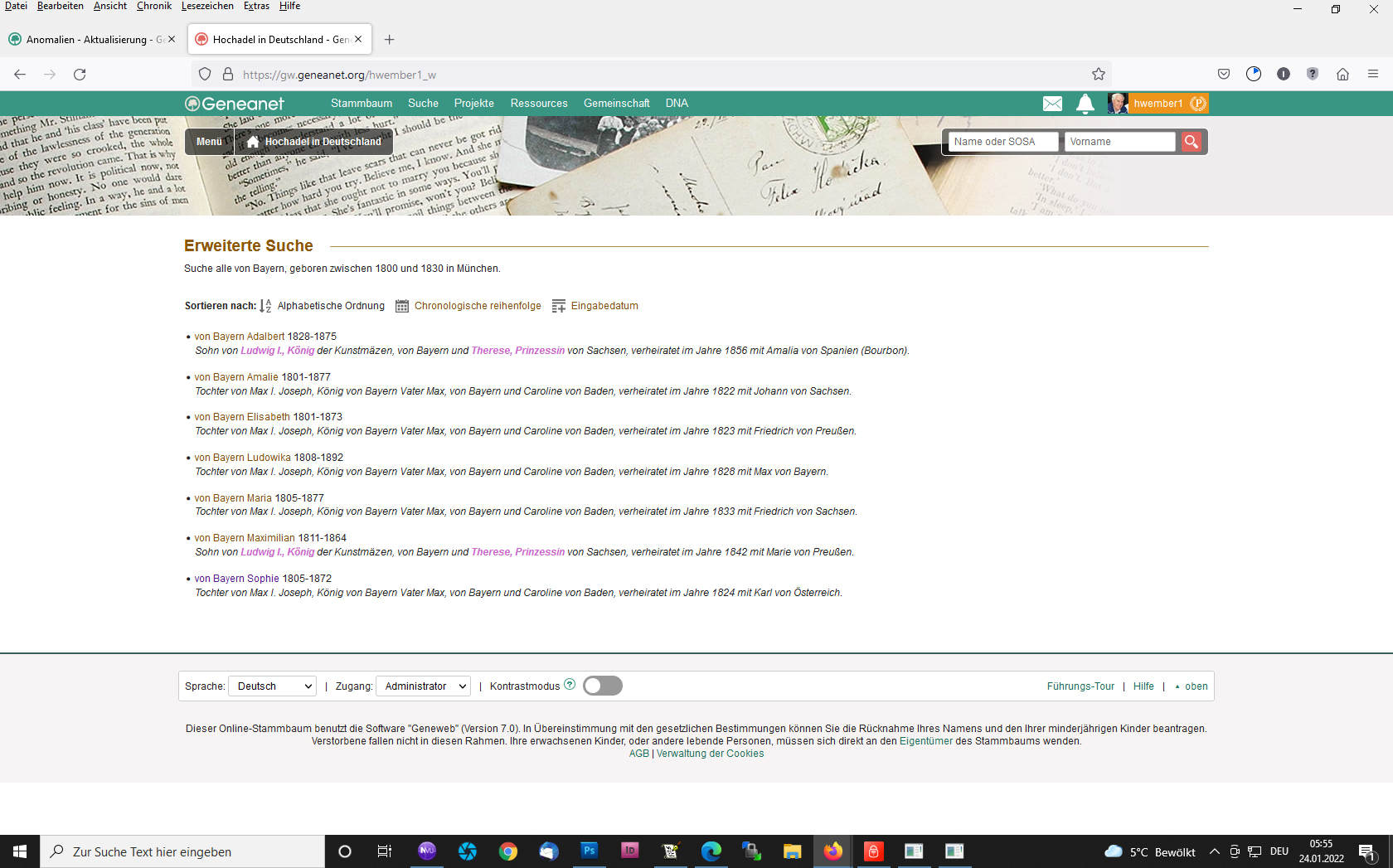Viewport: 1393px width, 868px height.
Task: Reload the page in Firefox
Action: click(x=80, y=75)
